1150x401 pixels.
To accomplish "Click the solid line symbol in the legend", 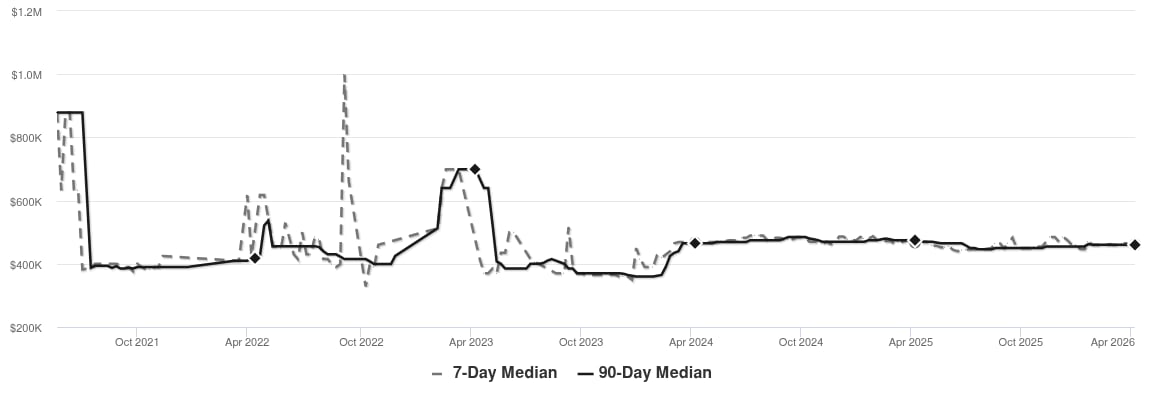I will pyautogui.click(x=585, y=373).
